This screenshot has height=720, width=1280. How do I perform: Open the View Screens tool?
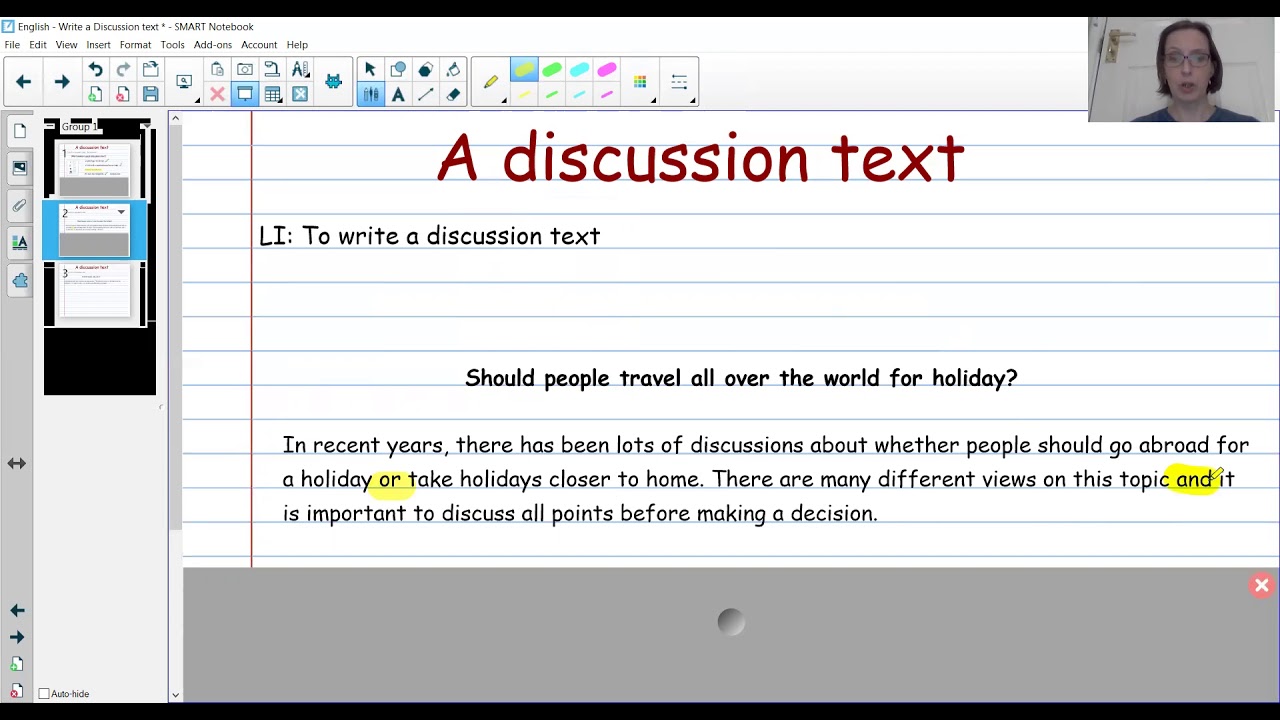click(184, 82)
